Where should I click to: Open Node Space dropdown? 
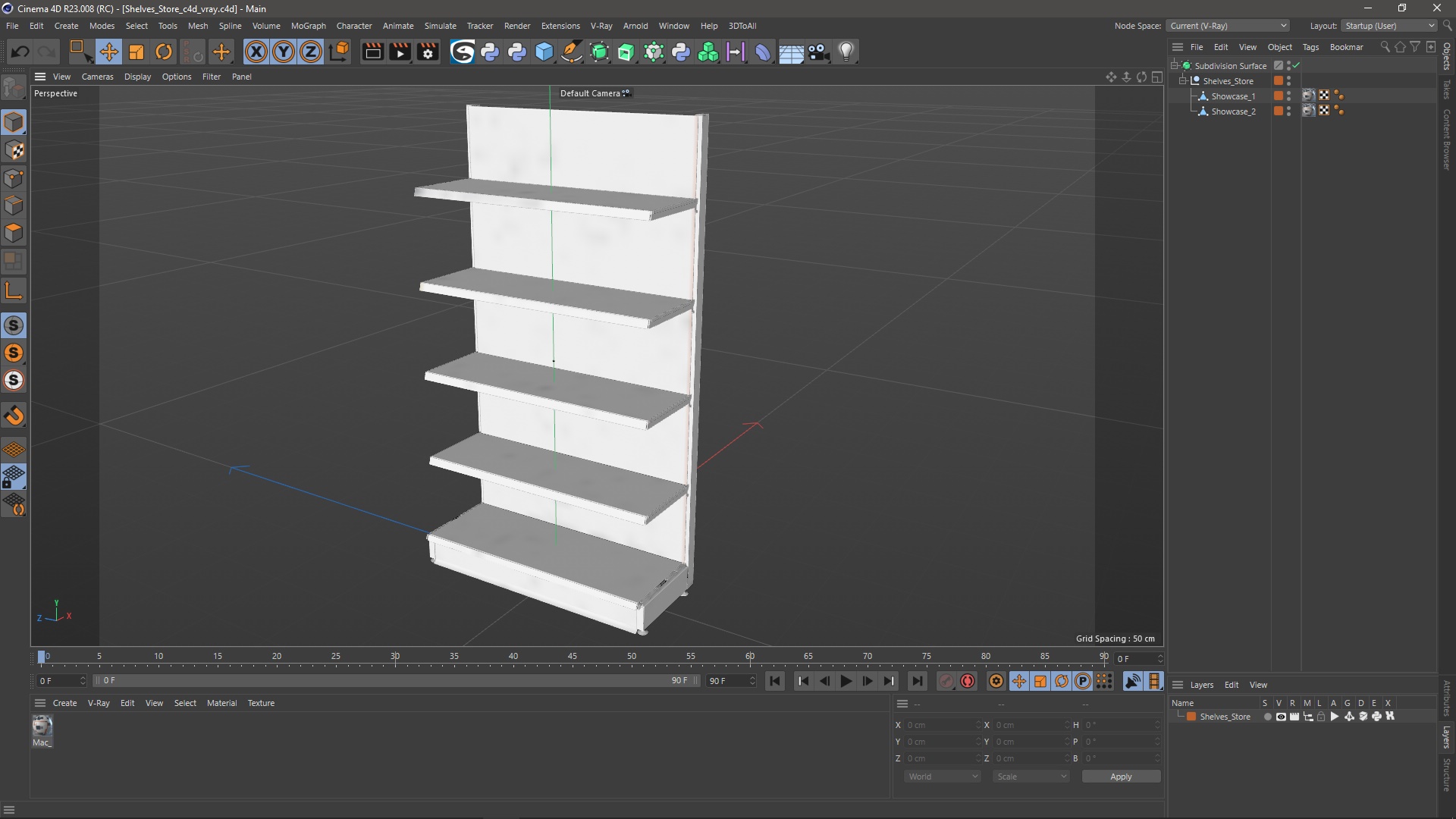[x=1228, y=26]
